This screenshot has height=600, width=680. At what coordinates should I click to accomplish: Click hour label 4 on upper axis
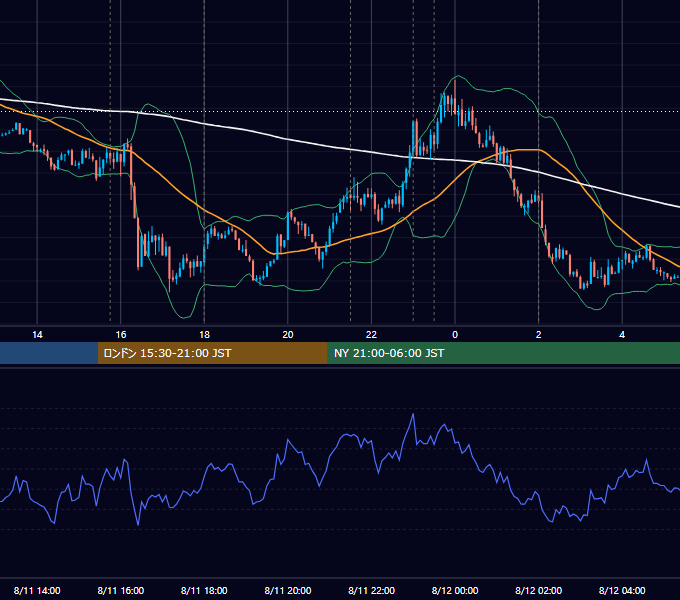(x=622, y=335)
